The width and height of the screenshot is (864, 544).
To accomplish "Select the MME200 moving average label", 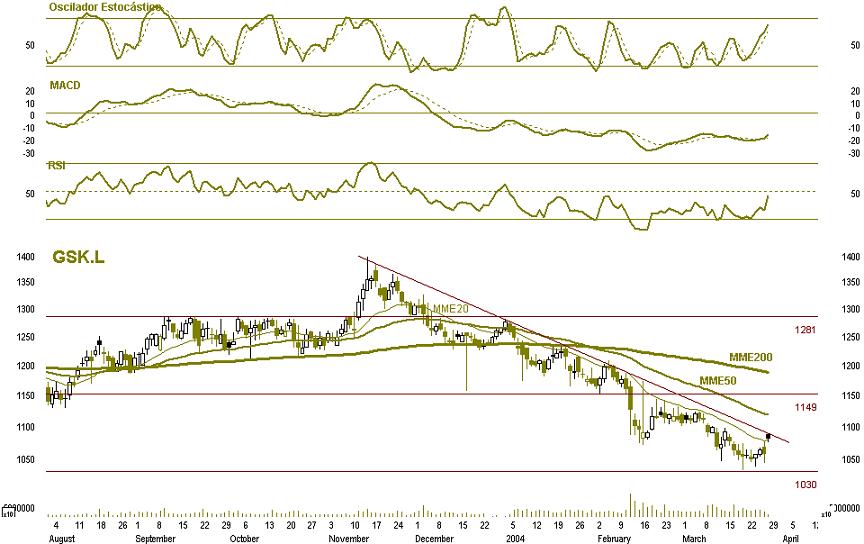I will point(750,358).
